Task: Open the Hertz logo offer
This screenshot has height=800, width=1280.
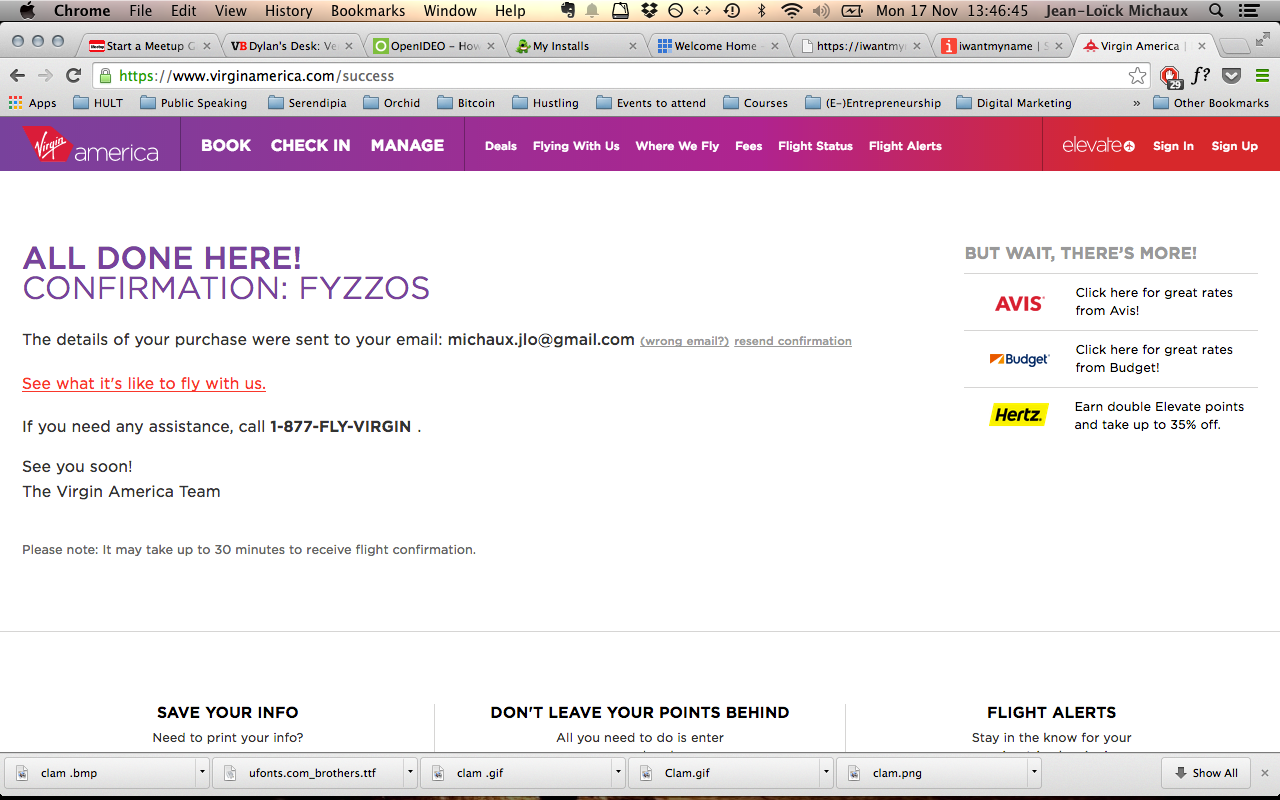Action: click(1019, 415)
